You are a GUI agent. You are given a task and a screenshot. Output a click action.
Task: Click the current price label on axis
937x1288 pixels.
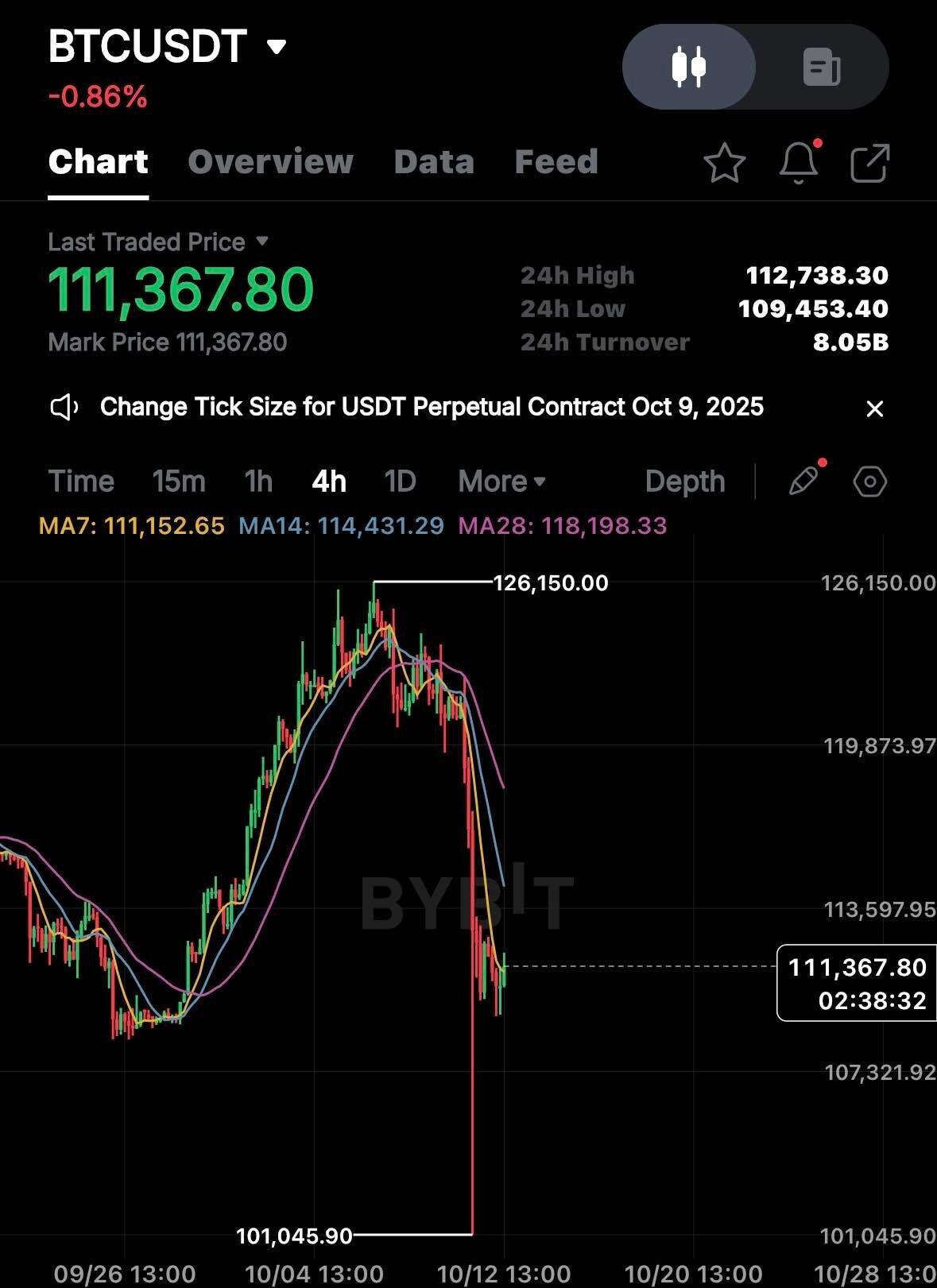pyautogui.click(x=857, y=983)
